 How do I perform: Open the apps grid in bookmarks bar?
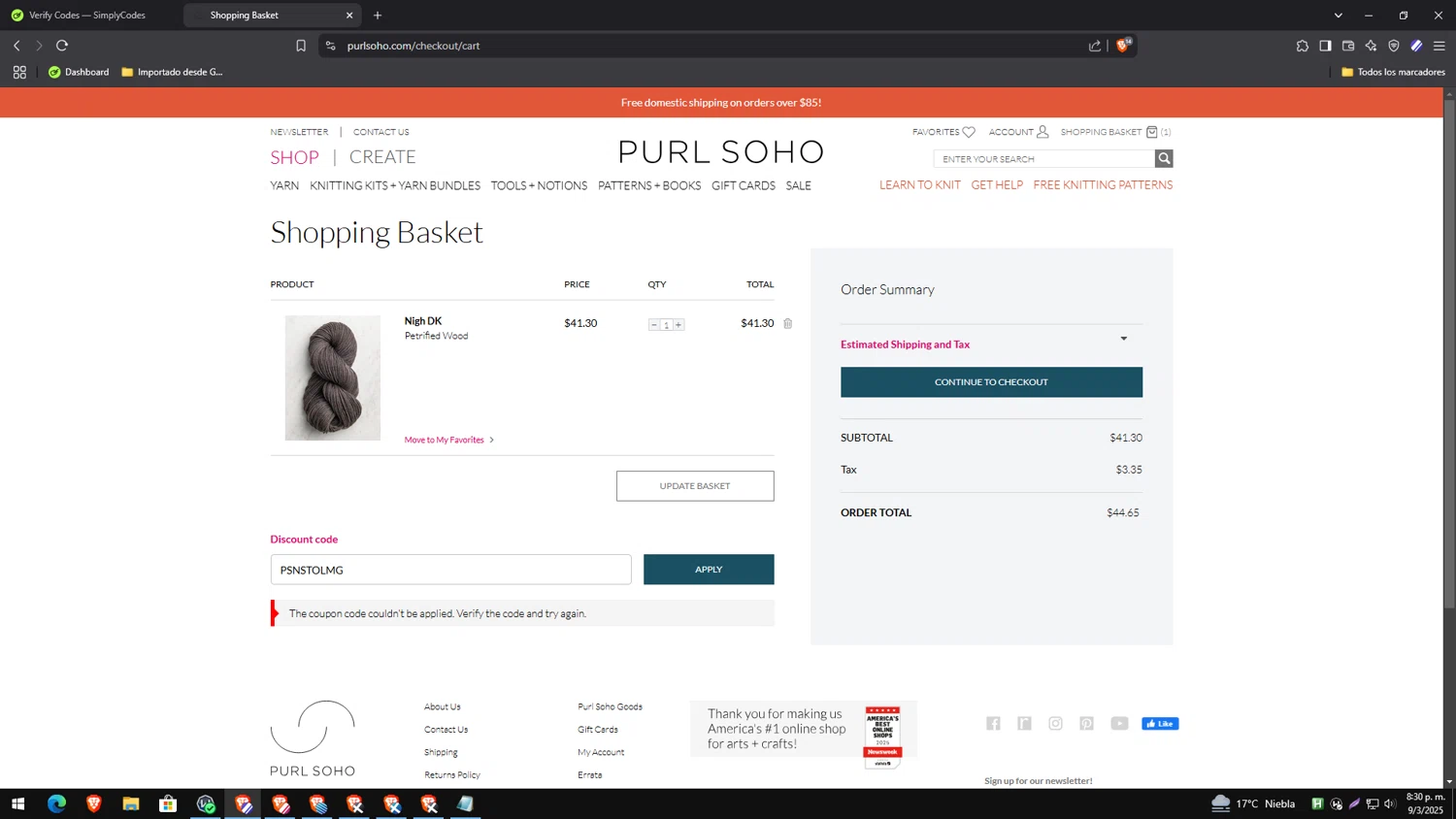pos(19,72)
